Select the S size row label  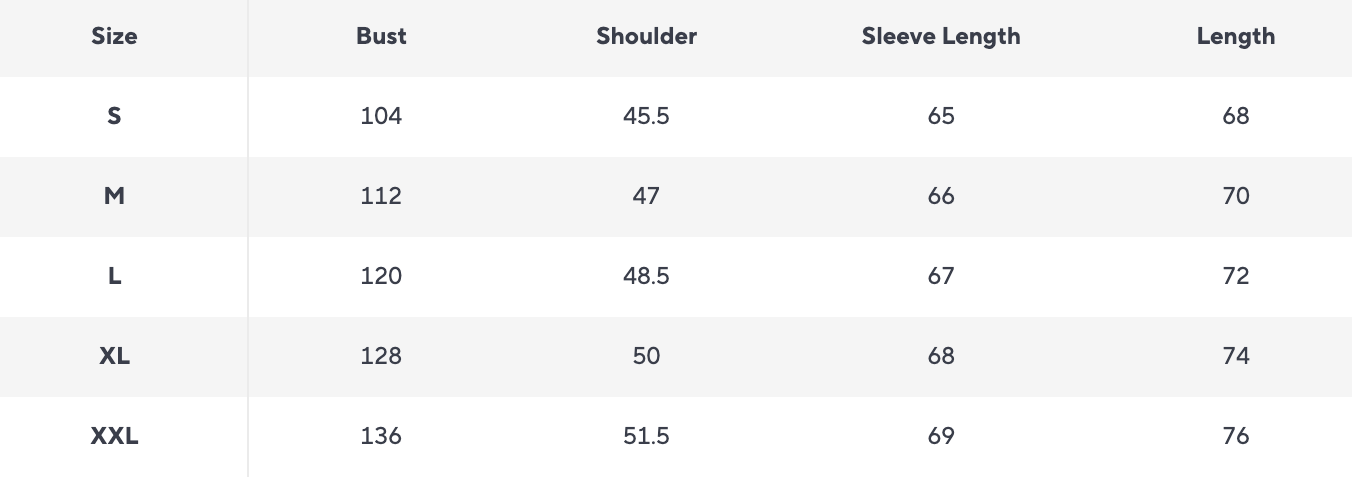(114, 116)
